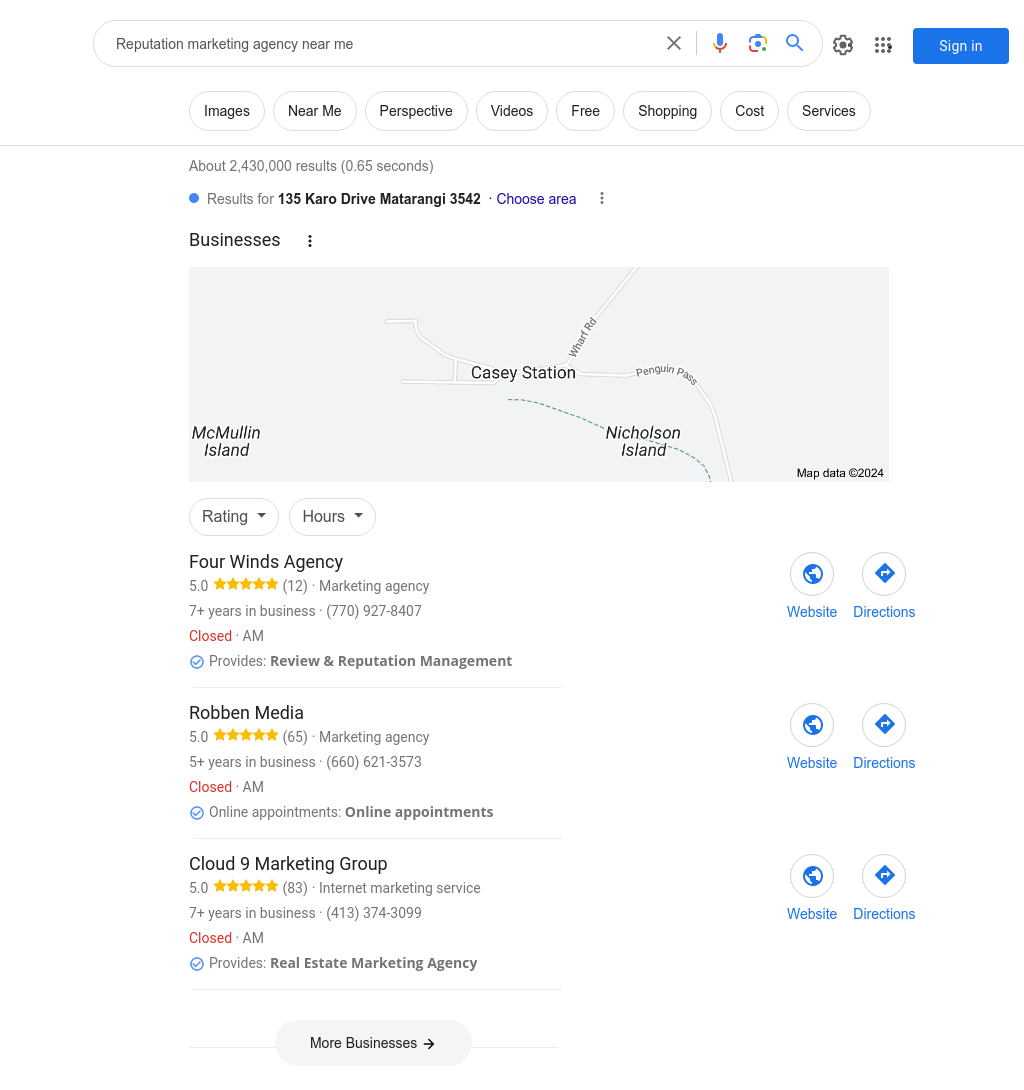Expand the Hours filter dropdown
Screen dimensions: 1024x1090
pos(332,517)
